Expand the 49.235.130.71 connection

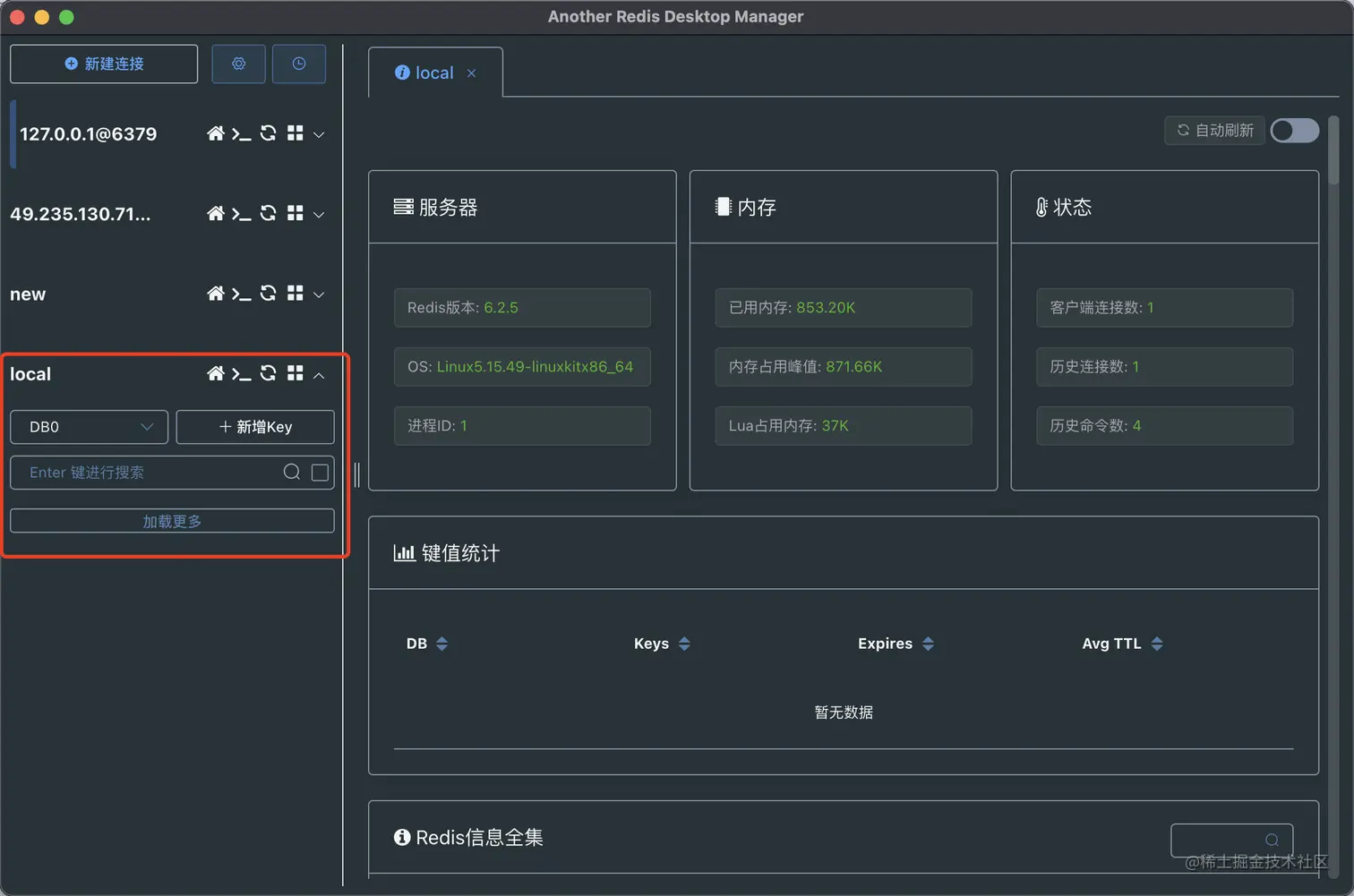[x=319, y=214]
